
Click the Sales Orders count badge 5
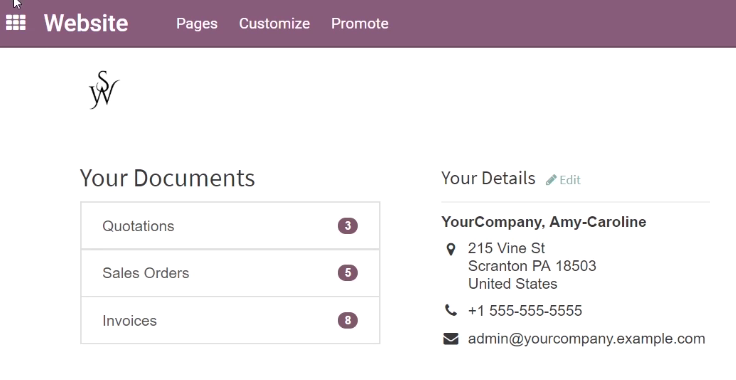(348, 273)
